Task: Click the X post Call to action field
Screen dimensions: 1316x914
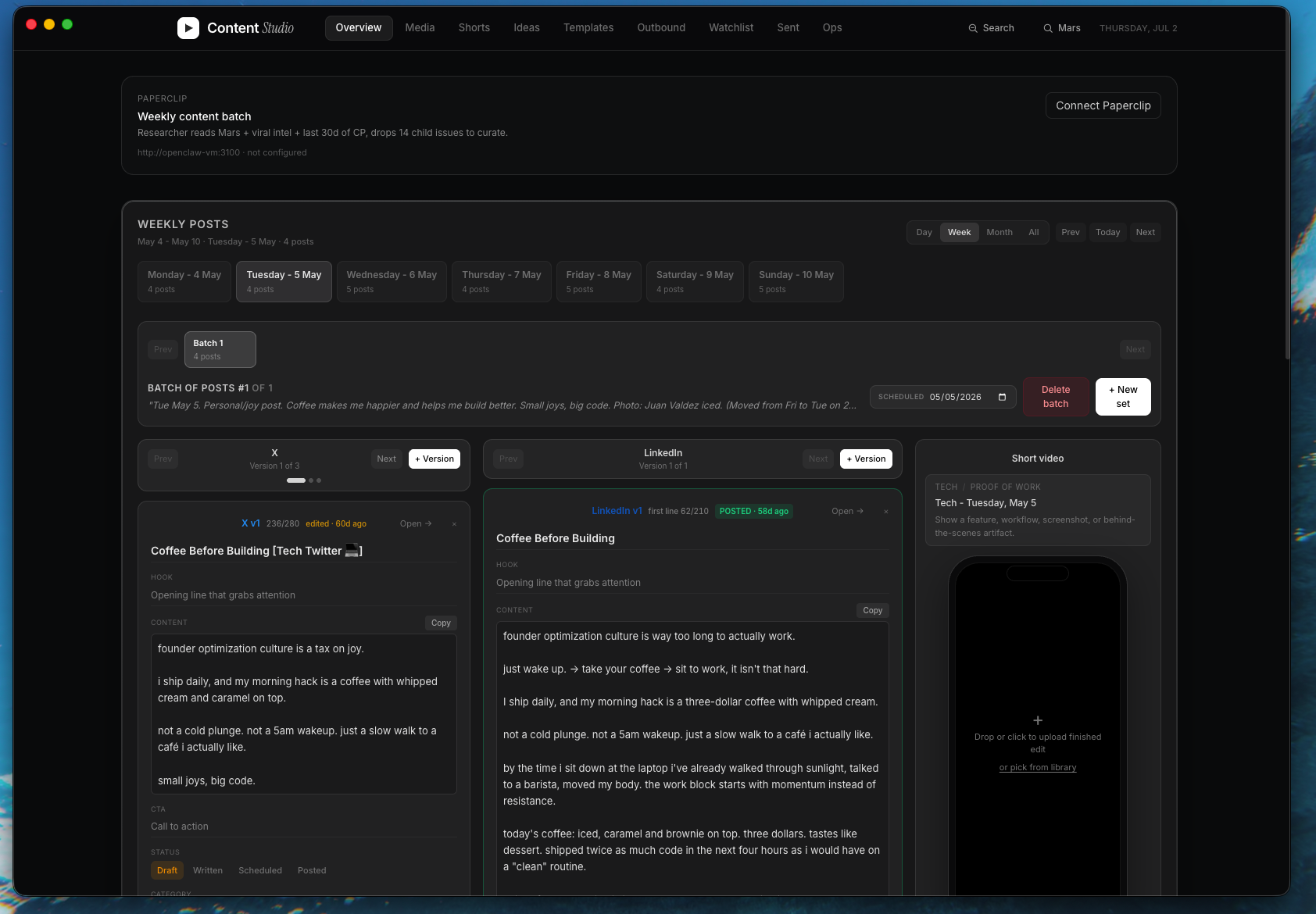Action: pos(304,827)
